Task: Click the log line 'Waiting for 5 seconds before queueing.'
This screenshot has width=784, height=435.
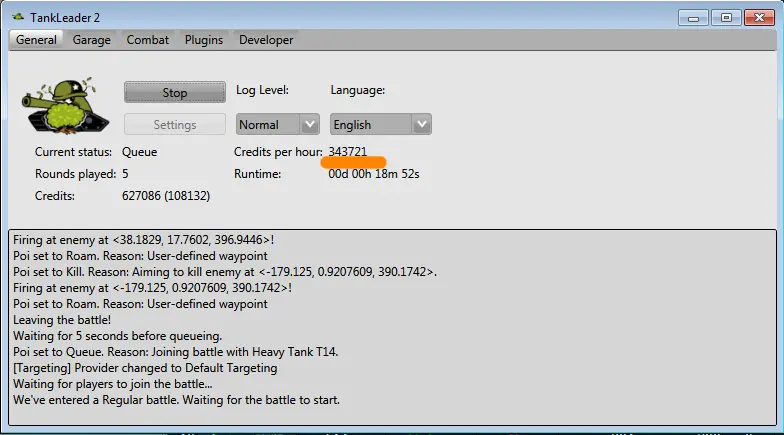Action: coord(118,336)
